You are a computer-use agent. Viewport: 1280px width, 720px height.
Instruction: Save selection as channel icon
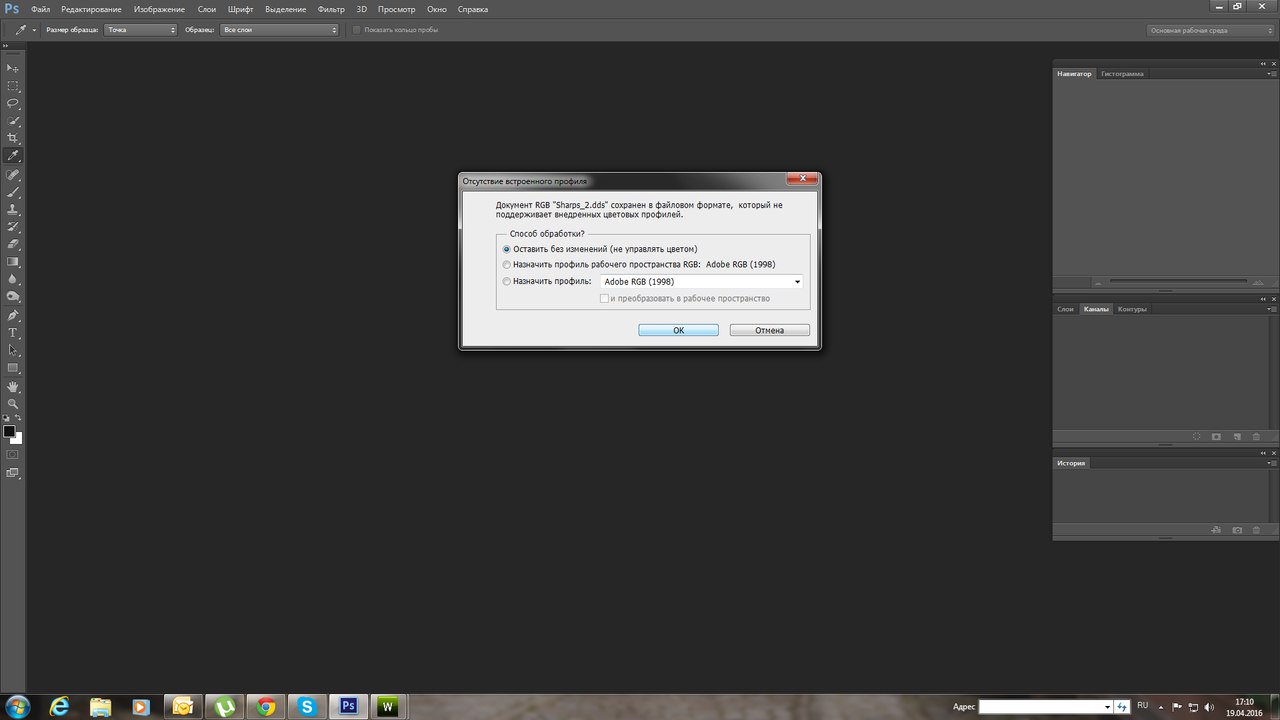[x=1216, y=437]
